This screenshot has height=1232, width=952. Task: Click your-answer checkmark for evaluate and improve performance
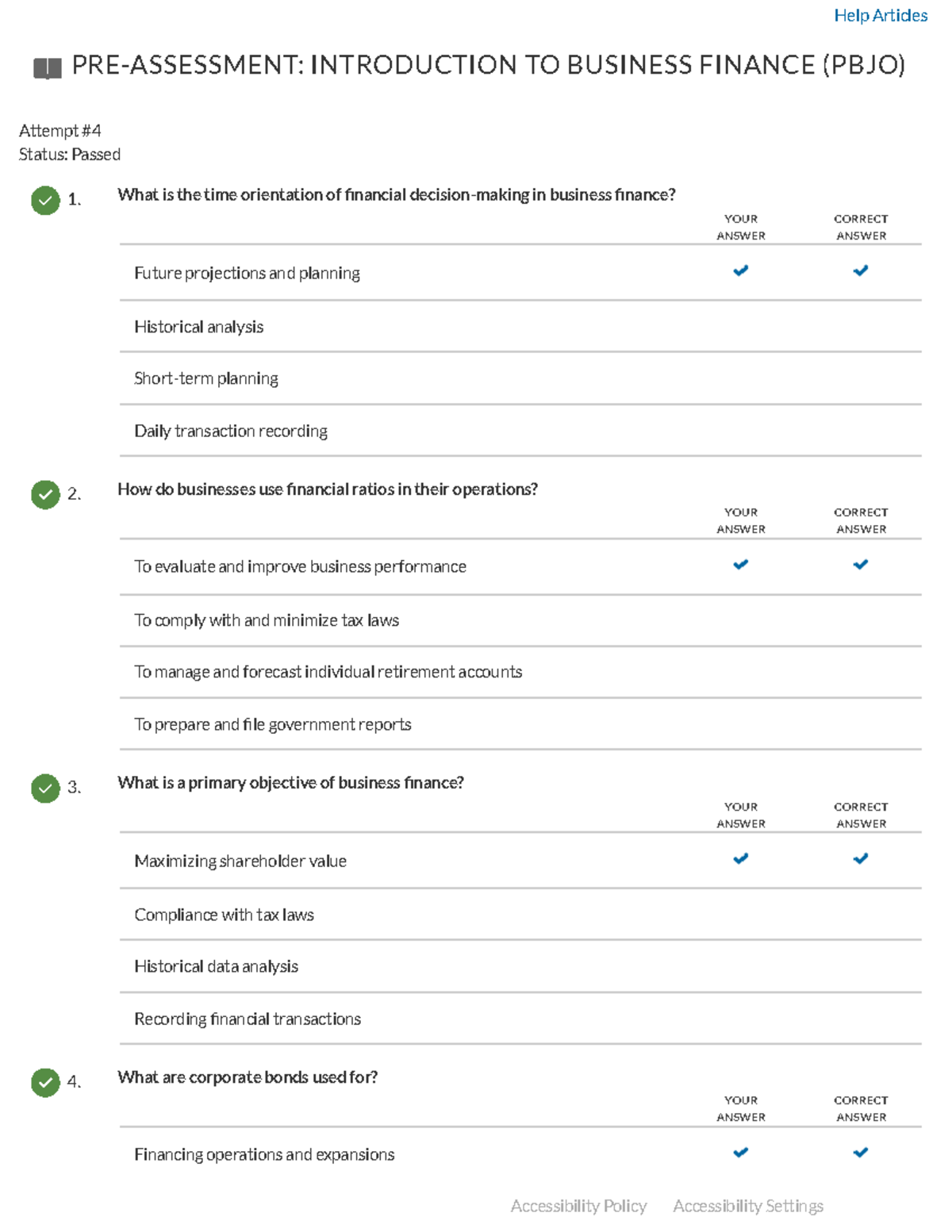(x=740, y=565)
